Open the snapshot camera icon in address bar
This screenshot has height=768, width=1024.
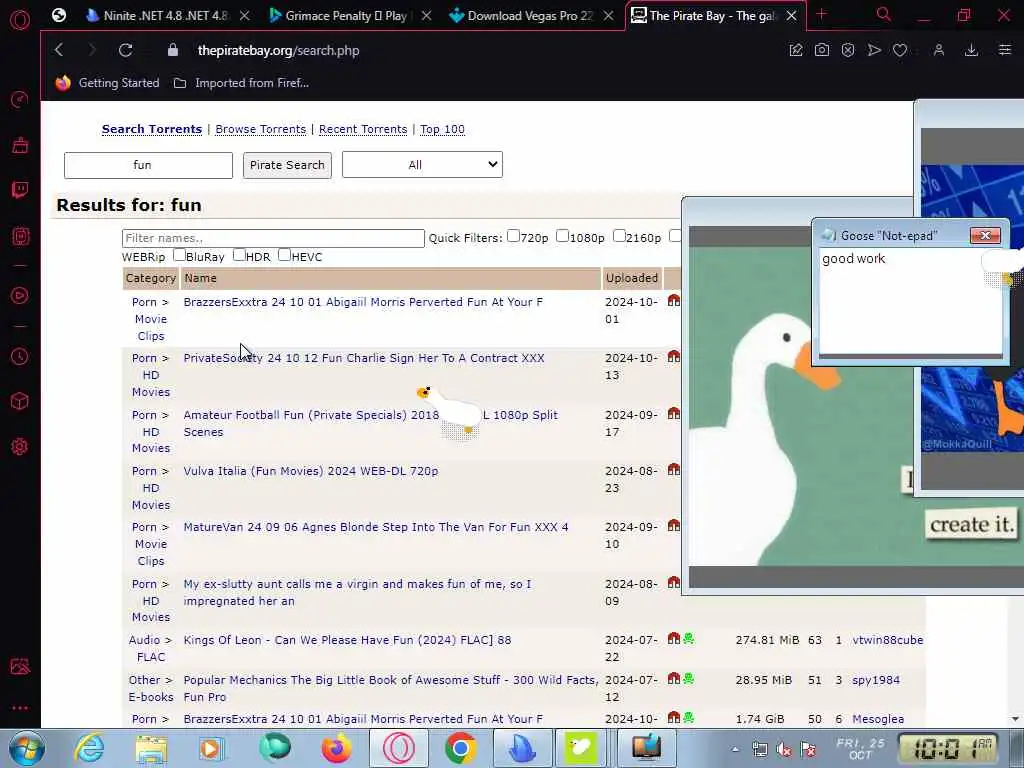pos(822,50)
